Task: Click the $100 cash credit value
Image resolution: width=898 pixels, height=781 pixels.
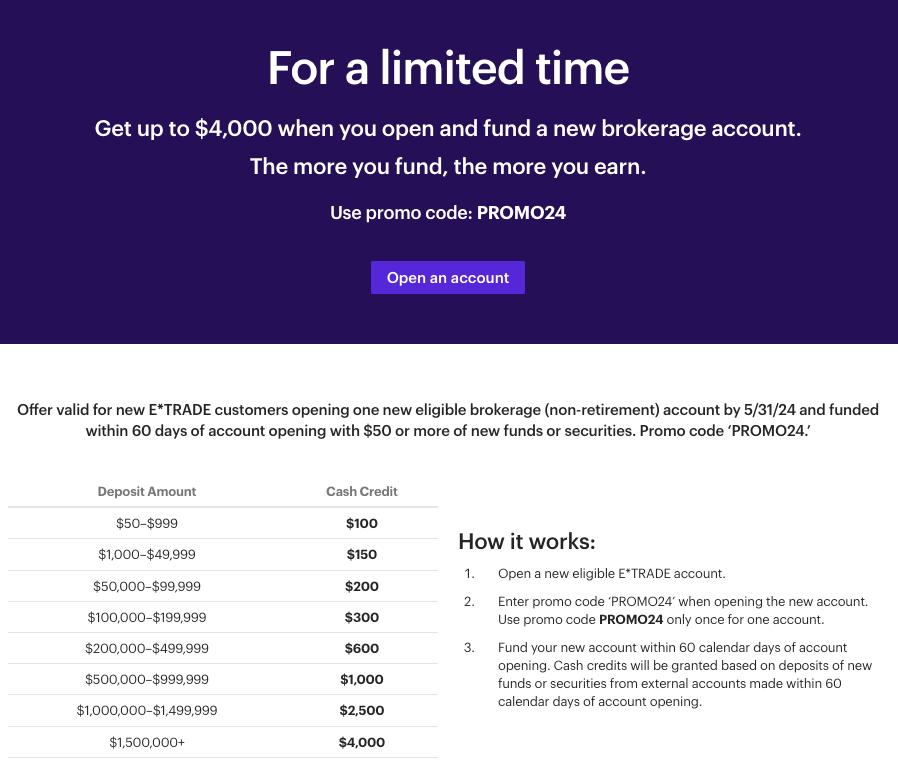Action: (x=361, y=523)
